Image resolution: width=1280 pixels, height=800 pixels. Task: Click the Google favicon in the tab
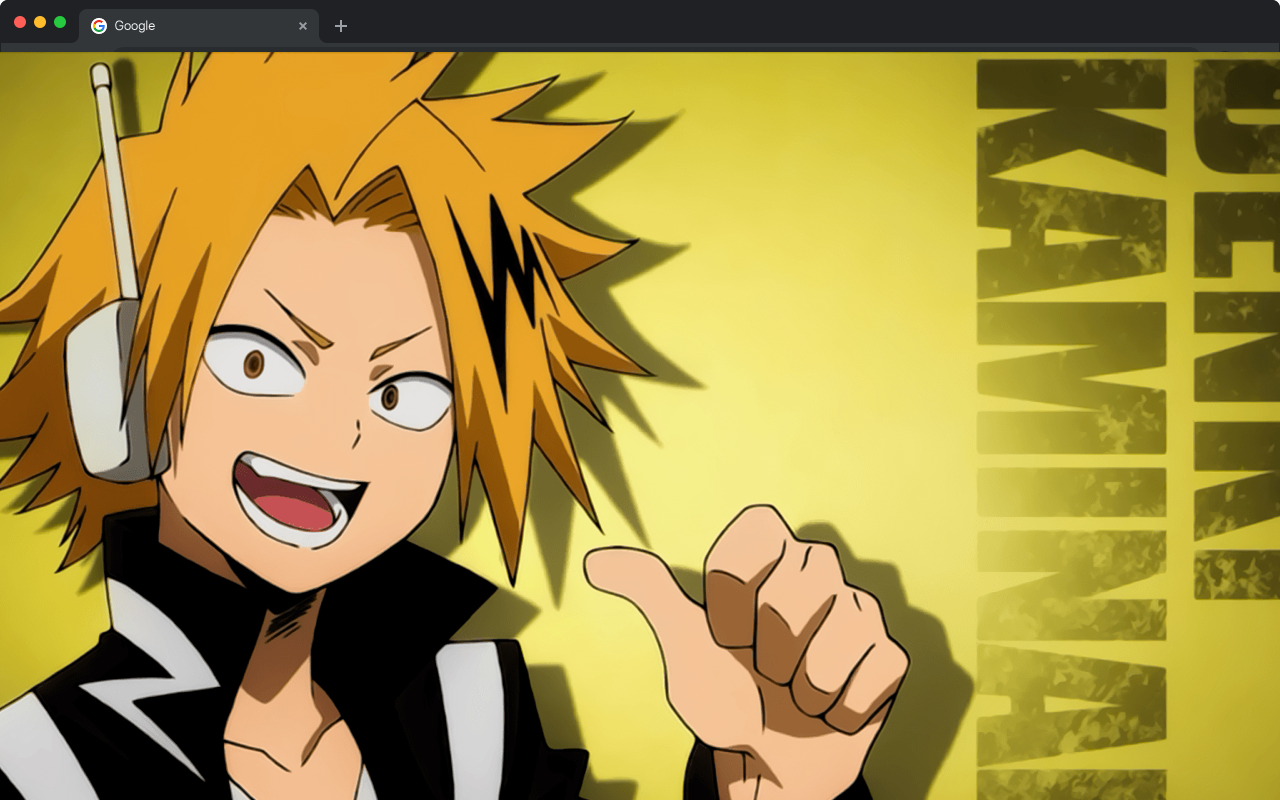(x=99, y=26)
